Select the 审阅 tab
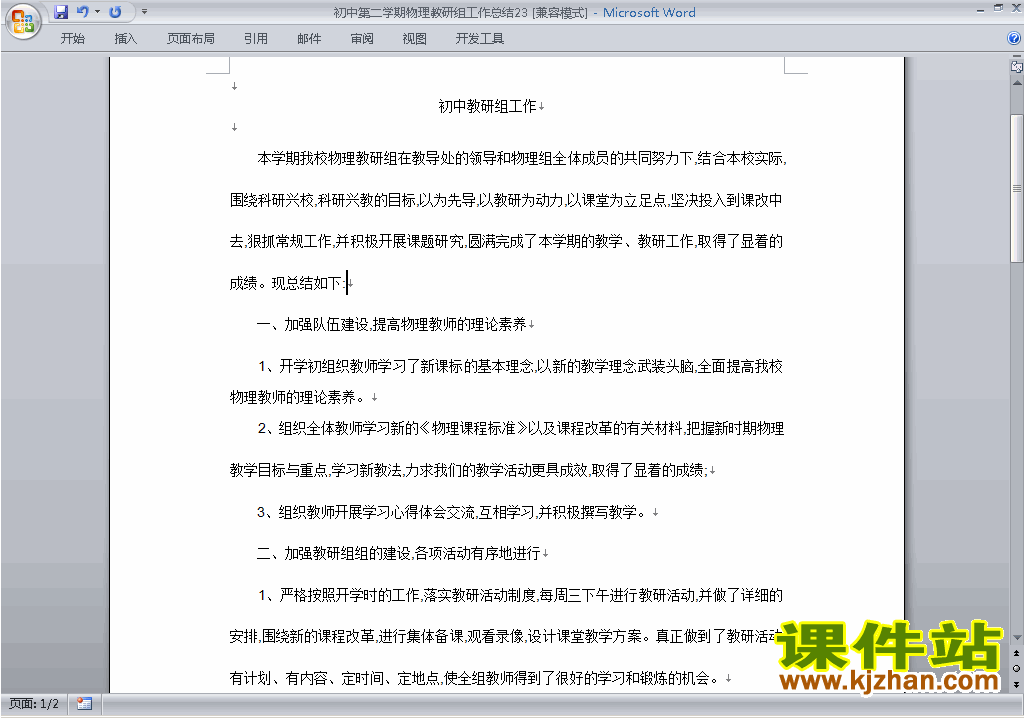Image resolution: width=1024 pixels, height=718 pixels. click(362, 39)
